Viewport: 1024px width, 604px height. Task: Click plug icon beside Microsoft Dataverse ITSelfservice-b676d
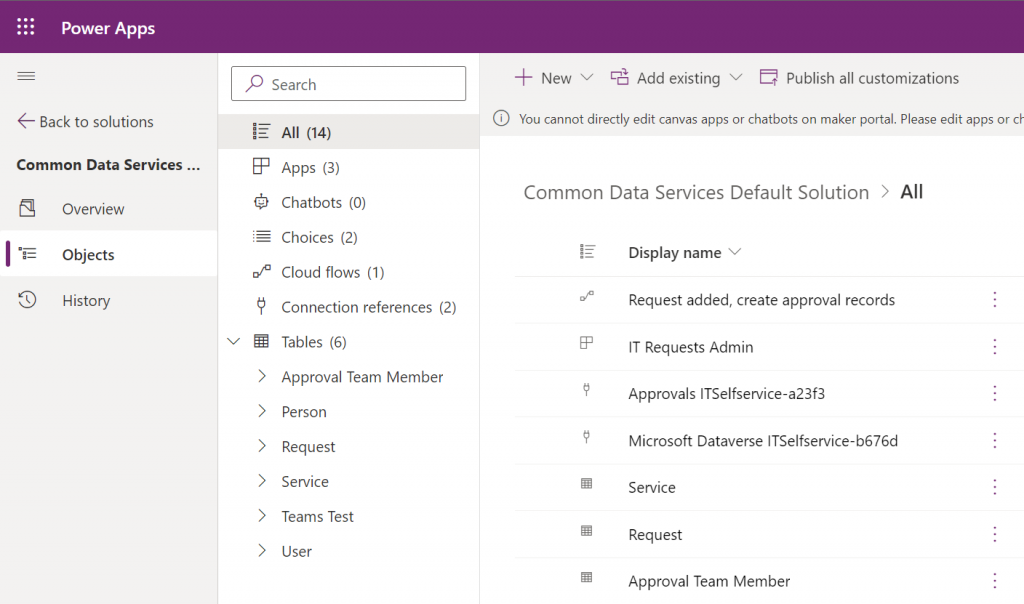pos(586,437)
